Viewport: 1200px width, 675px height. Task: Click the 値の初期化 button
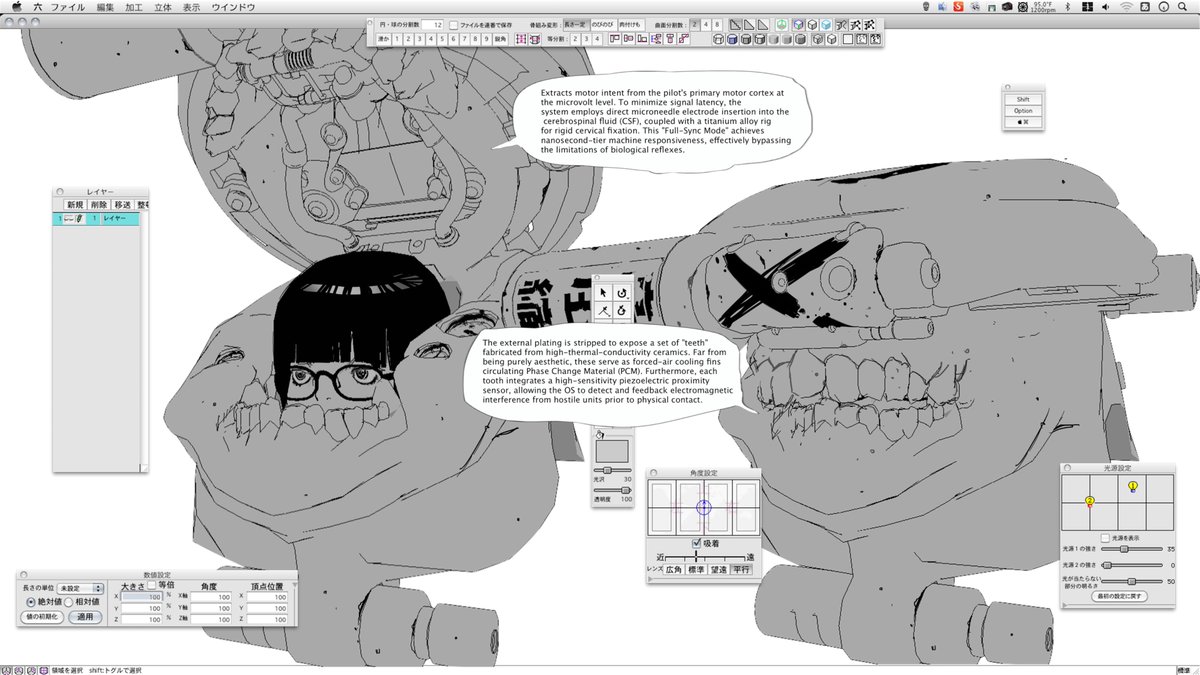click(42, 617)
